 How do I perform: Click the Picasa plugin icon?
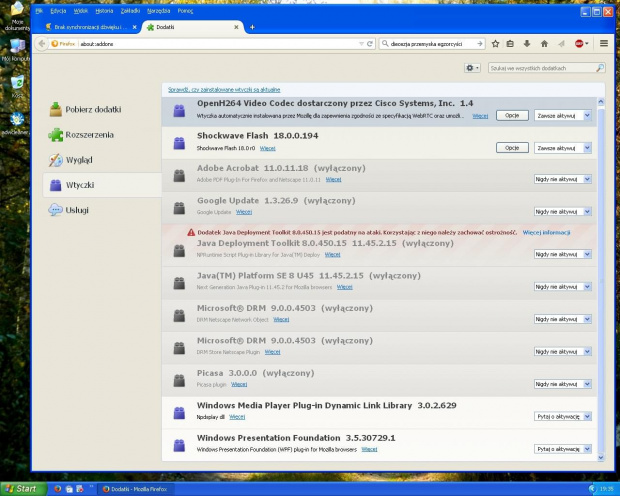(x=179, y=381)
